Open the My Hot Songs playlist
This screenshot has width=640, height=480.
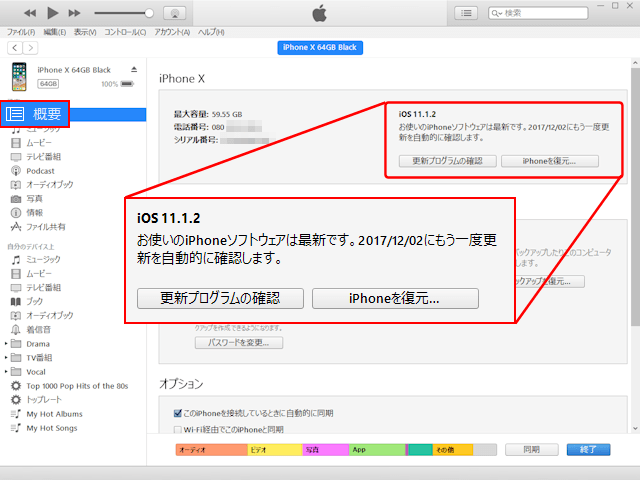(52, 428)
